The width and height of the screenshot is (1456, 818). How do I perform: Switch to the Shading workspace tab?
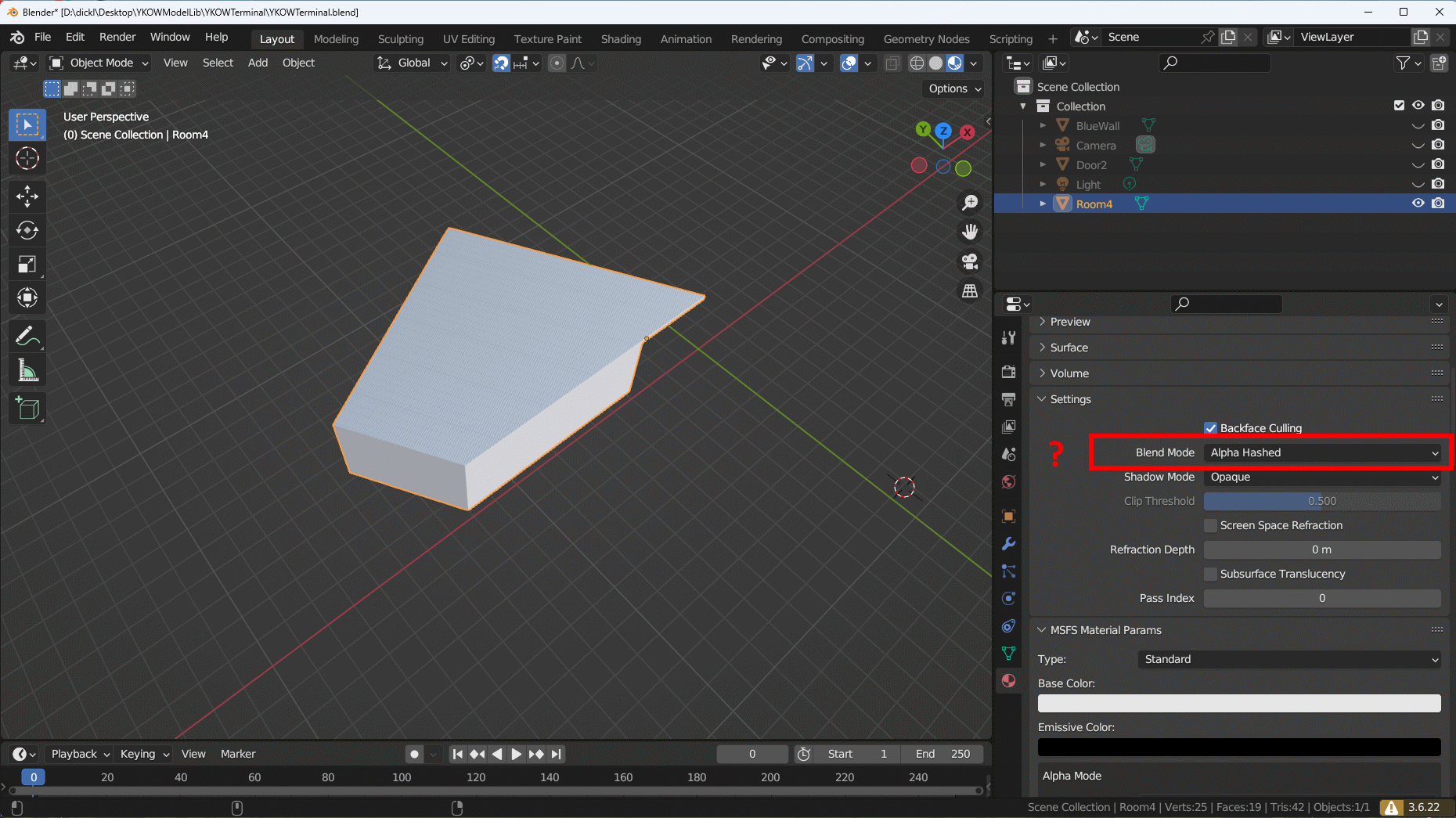(x=620, y=39)
